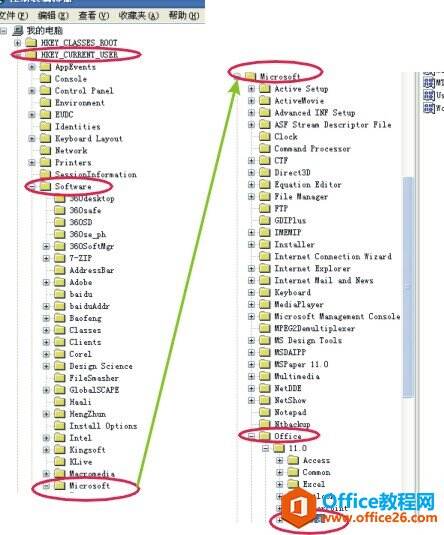Click the FTP folder icon
The width and height of the screenshot is (444, 535).
tap(265, 208)
